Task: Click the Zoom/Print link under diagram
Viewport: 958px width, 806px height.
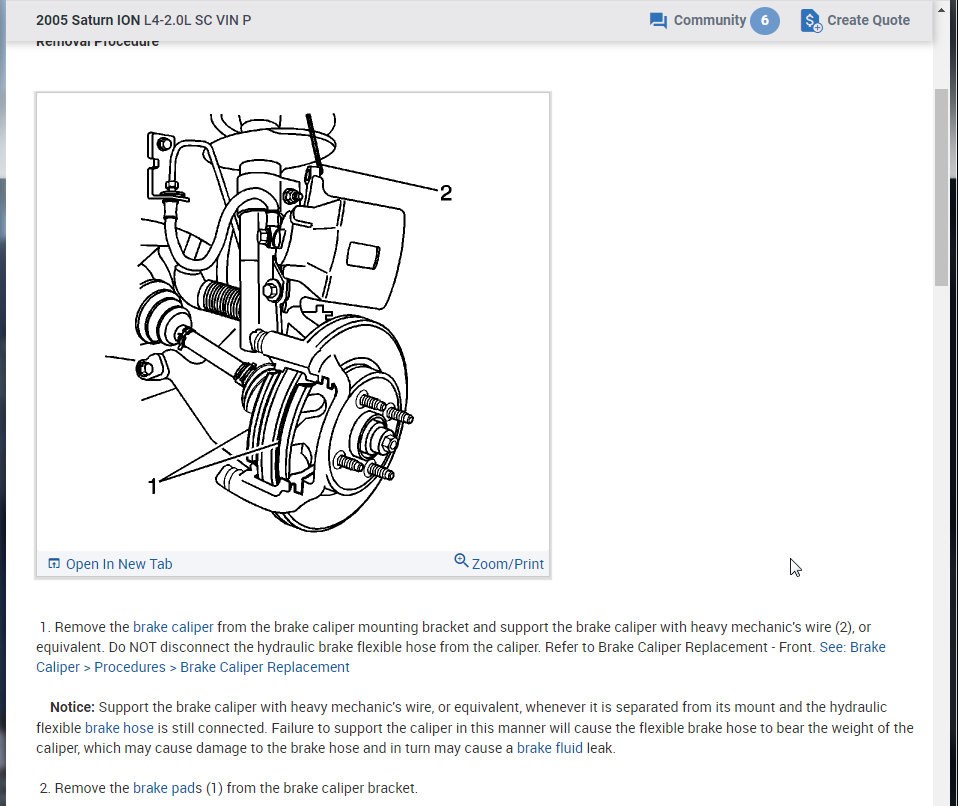Action: [x=507, y=564]
